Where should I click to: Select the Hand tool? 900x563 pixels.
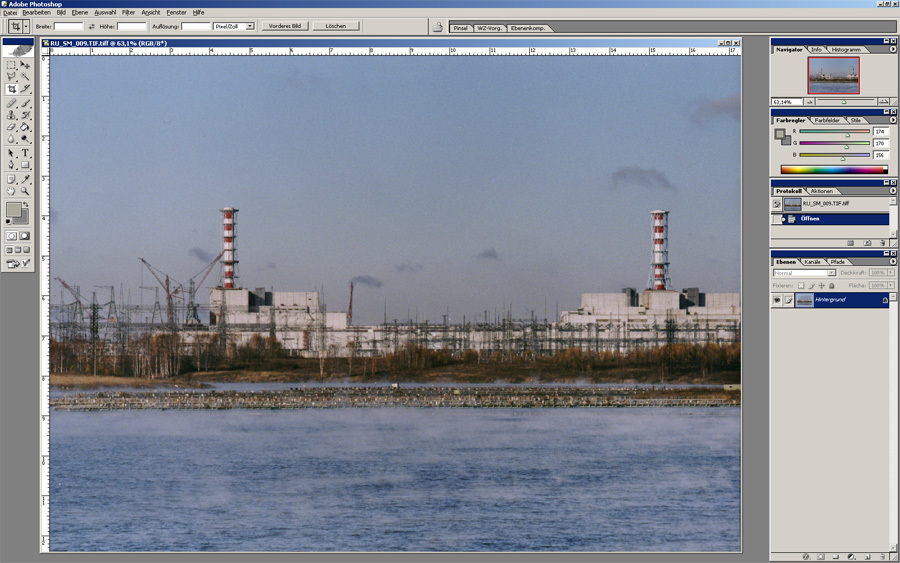click(11, 191)
